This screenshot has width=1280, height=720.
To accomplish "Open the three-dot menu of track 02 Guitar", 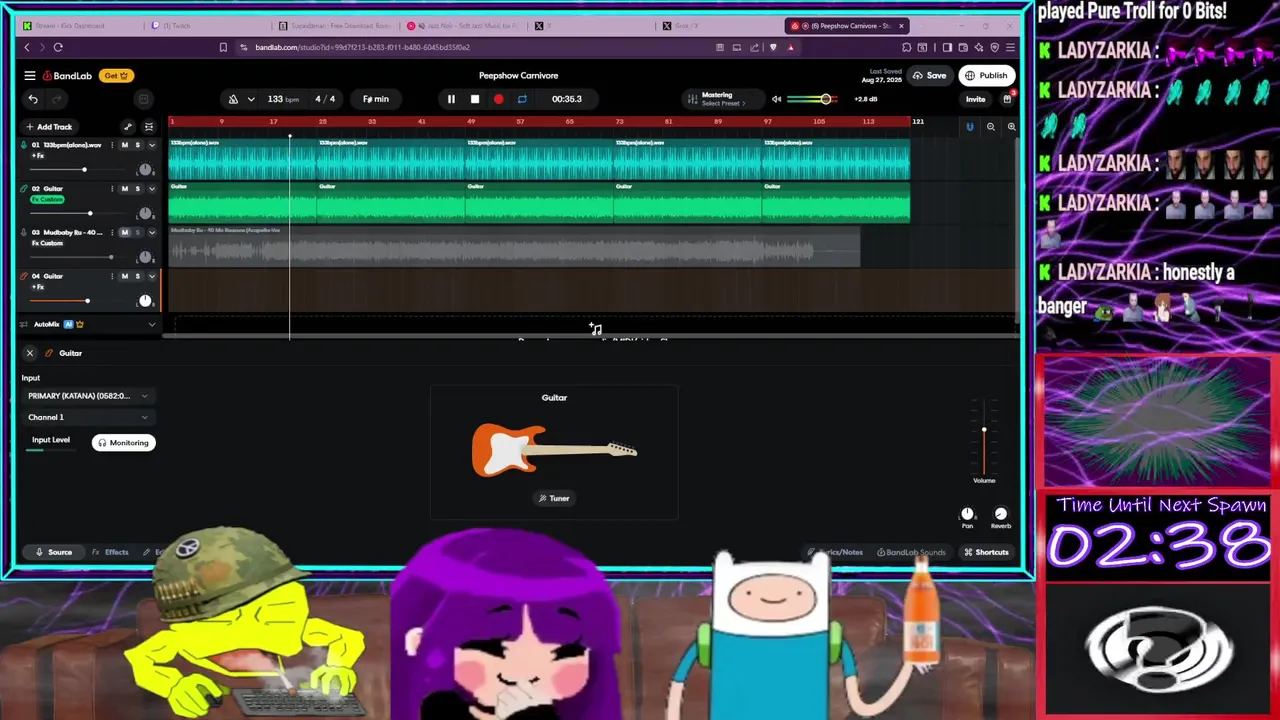I will coord(112,188).
